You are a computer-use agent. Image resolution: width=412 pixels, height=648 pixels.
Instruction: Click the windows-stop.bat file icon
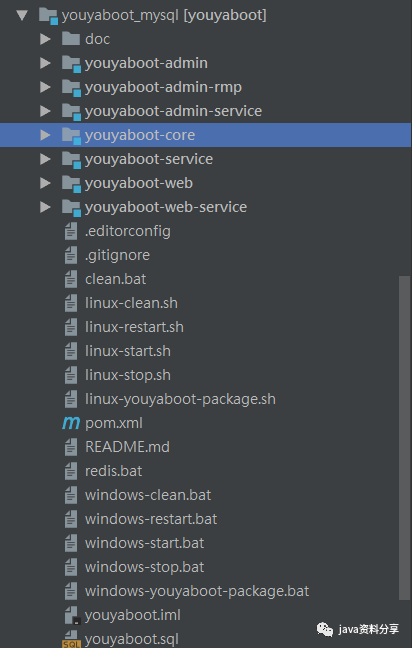71,567
